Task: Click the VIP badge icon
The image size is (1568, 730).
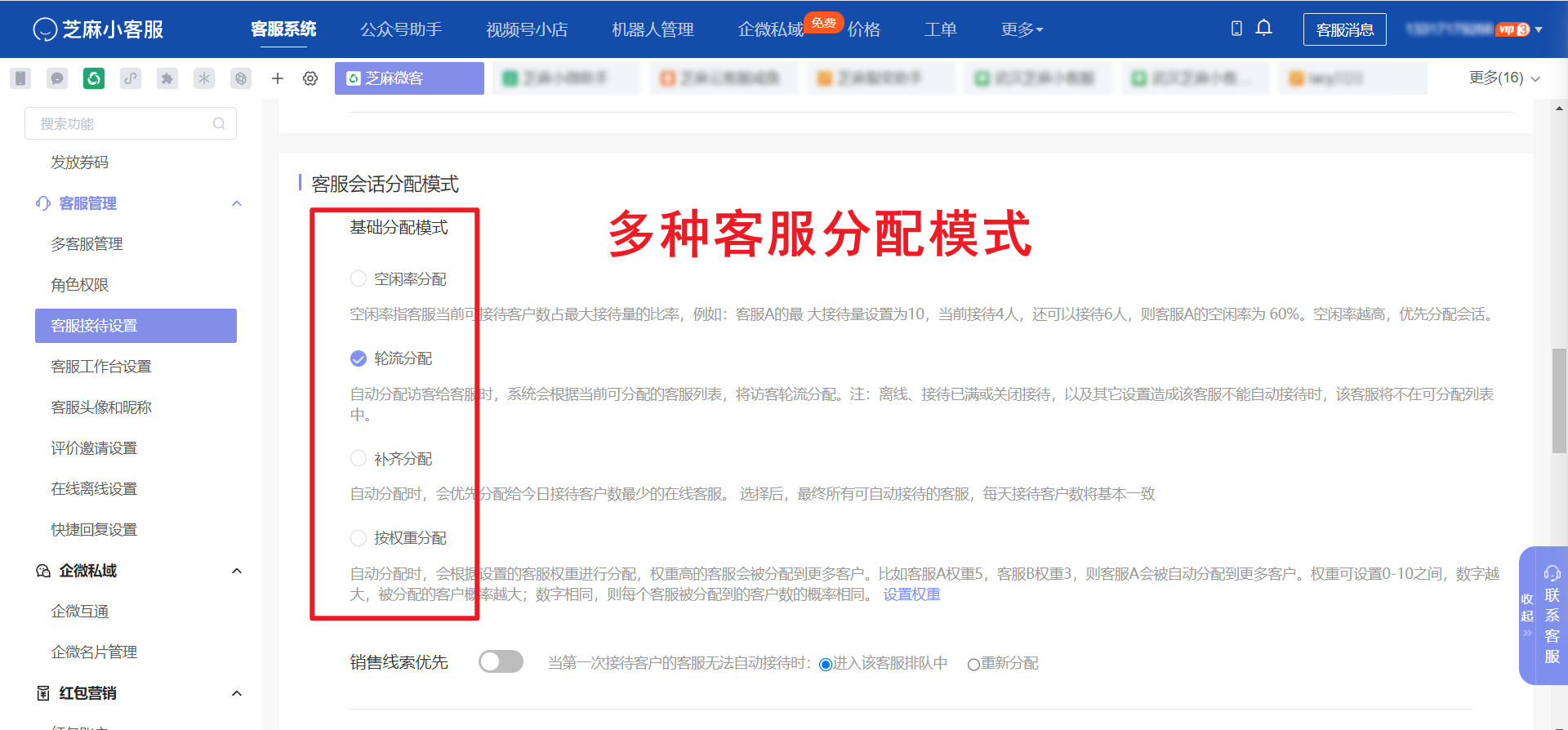Action: tap(1513, 29)
